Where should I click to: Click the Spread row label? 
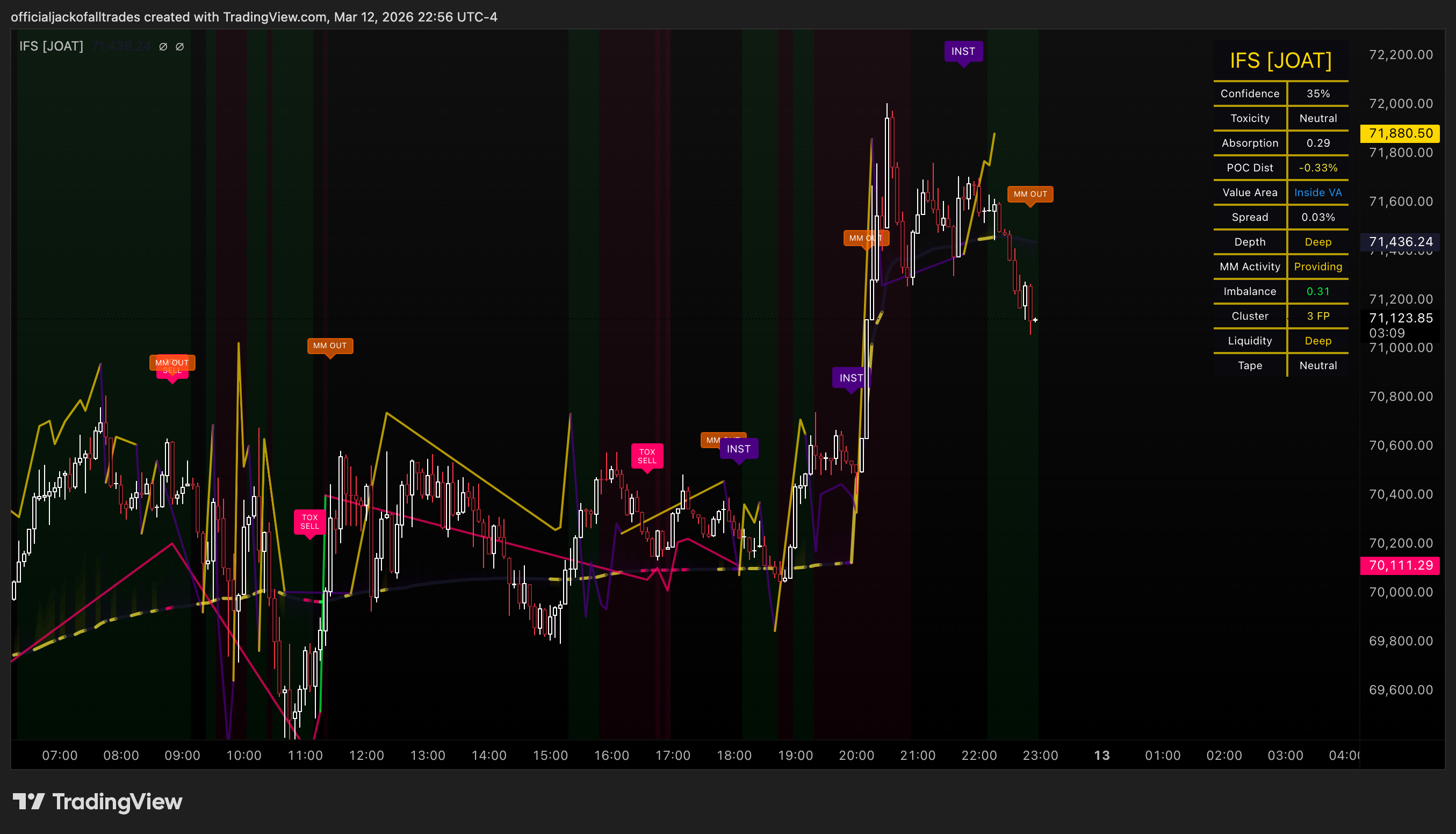(1249, 217)
